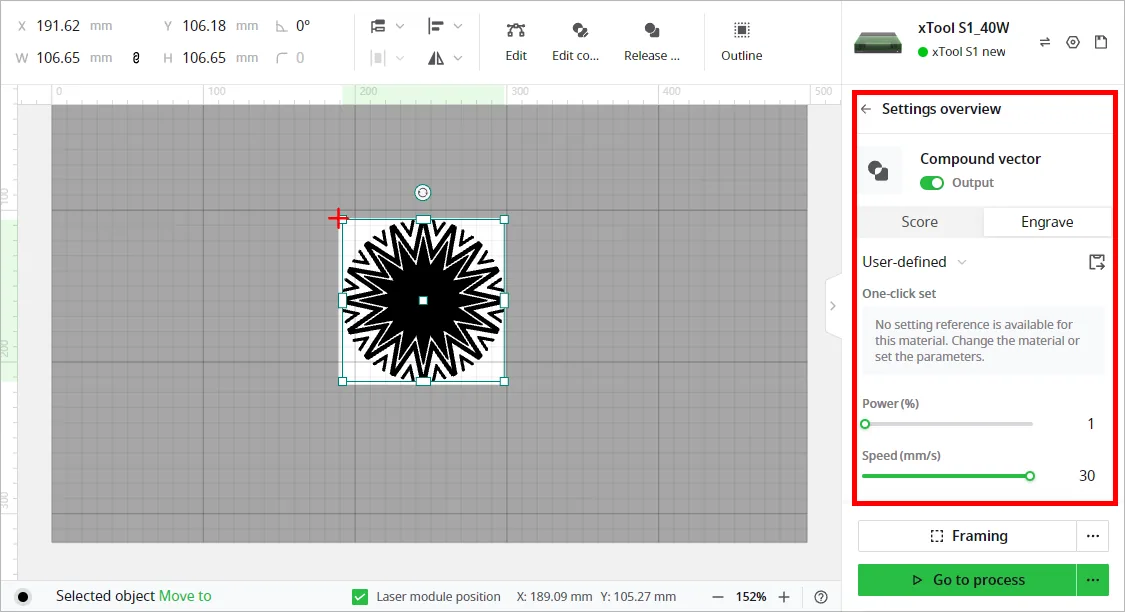Image resolution: width=1125 pixels, height=612 pixels.
Task: Open the align objects dropdown
Action: [x=445, y=27]
